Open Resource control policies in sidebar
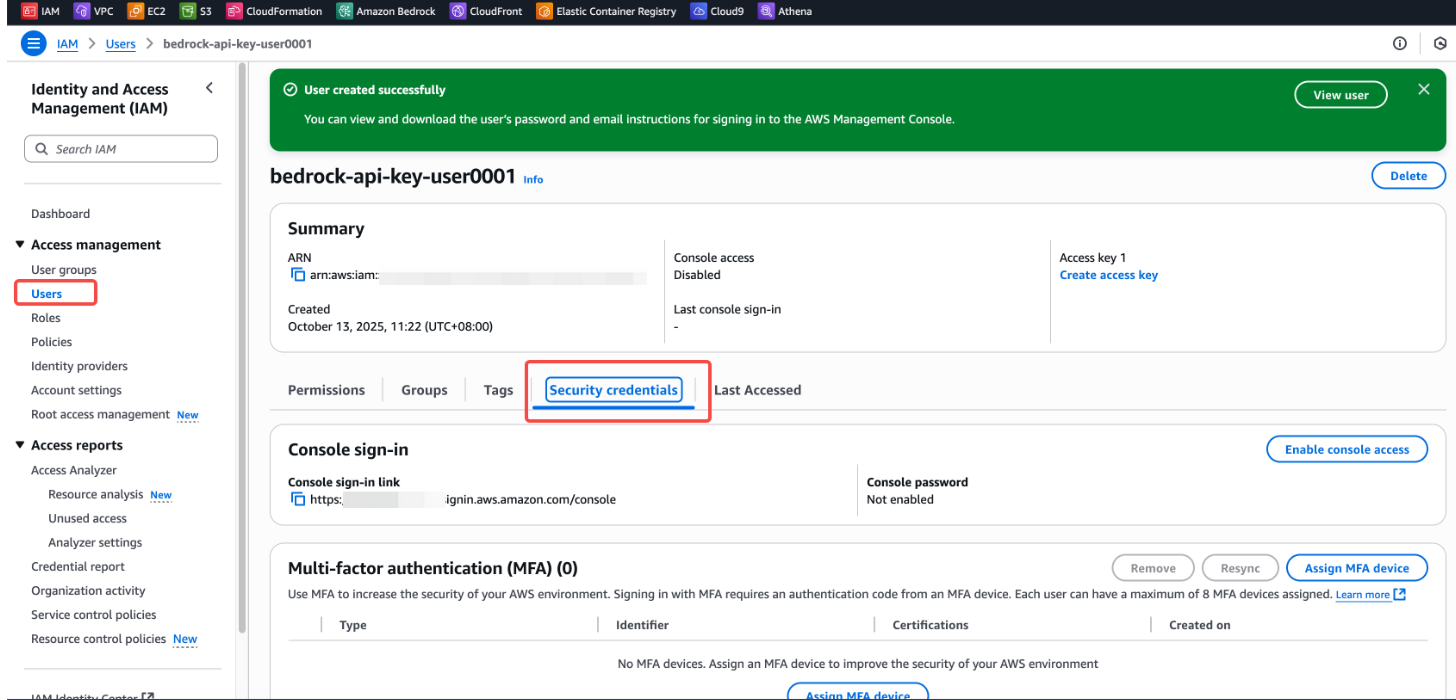1456x700 pixels. click(x=98, y=639)
